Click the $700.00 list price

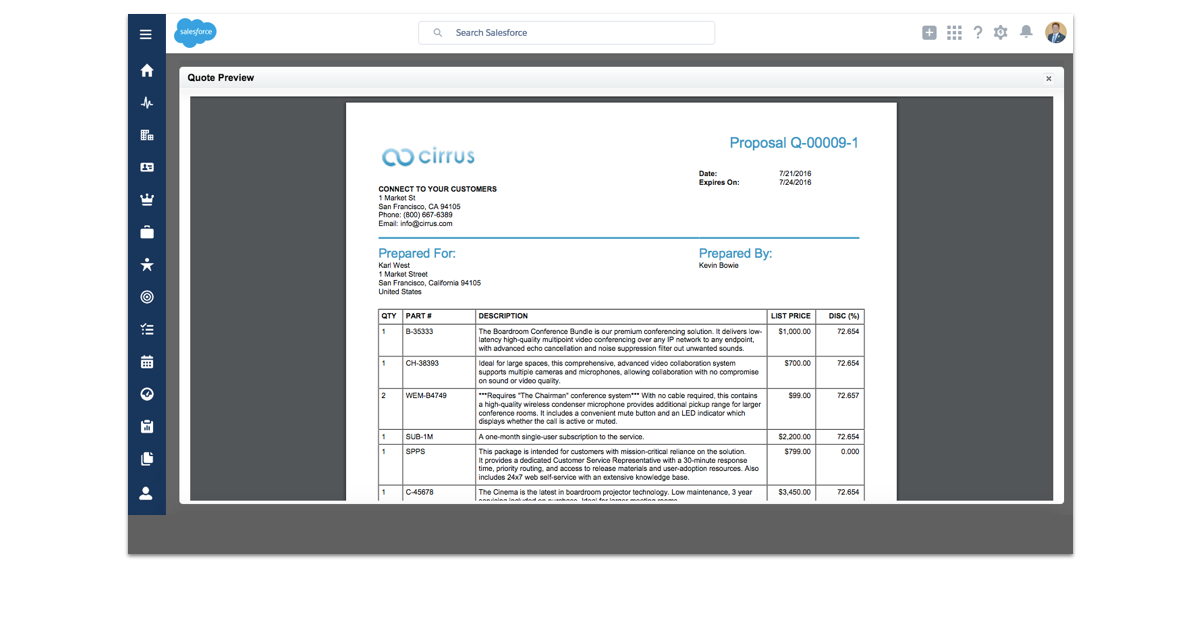pos(798,363)
